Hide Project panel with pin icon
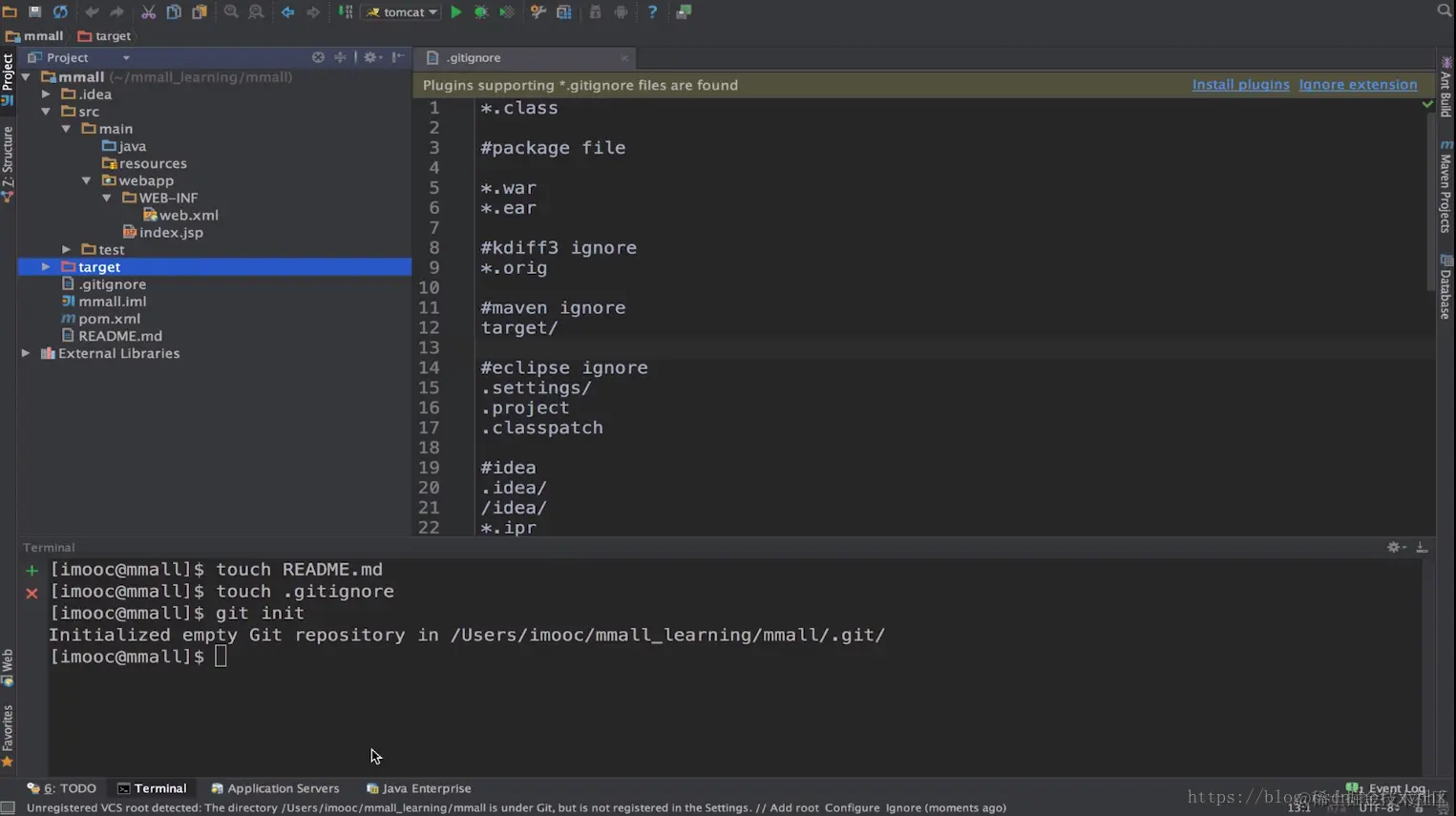The image size is (1456, 816). click(398, 57)
